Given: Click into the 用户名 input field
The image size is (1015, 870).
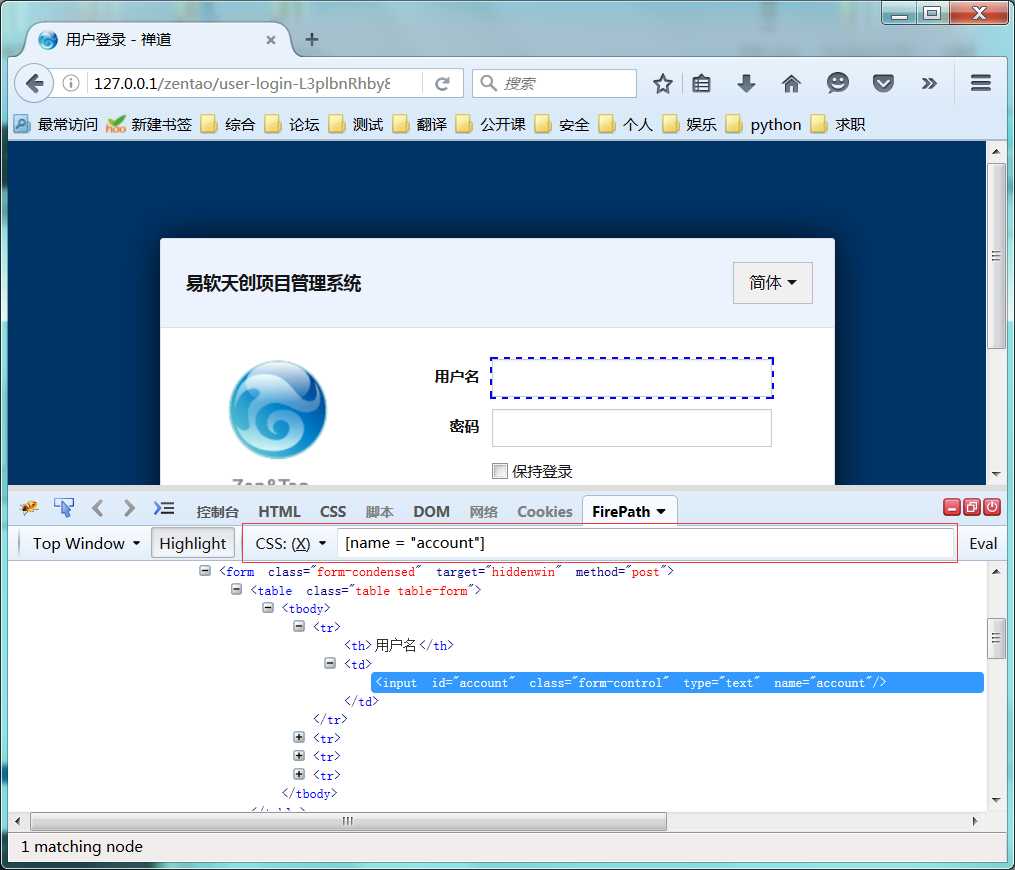Looking at the screenshot, I should click(632, 377).
